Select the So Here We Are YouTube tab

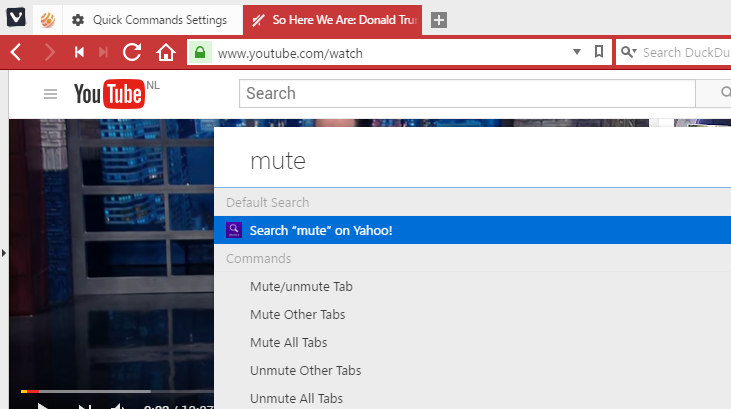[x=332, y=20]
